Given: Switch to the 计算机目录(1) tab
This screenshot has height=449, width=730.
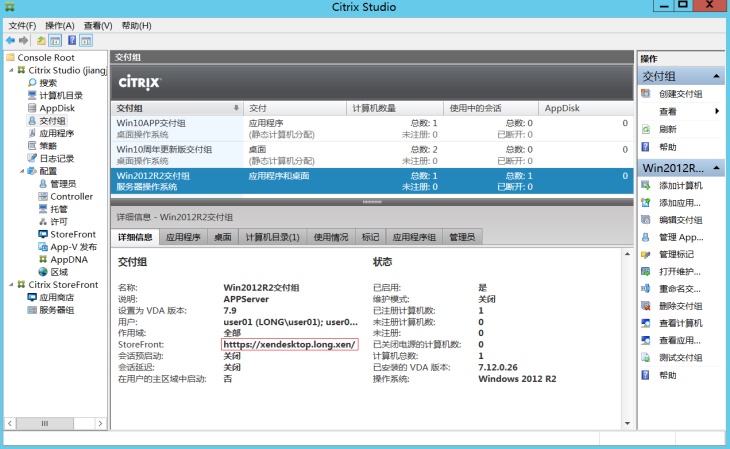Looking at the screenshot, I should [x=272, y=237].
